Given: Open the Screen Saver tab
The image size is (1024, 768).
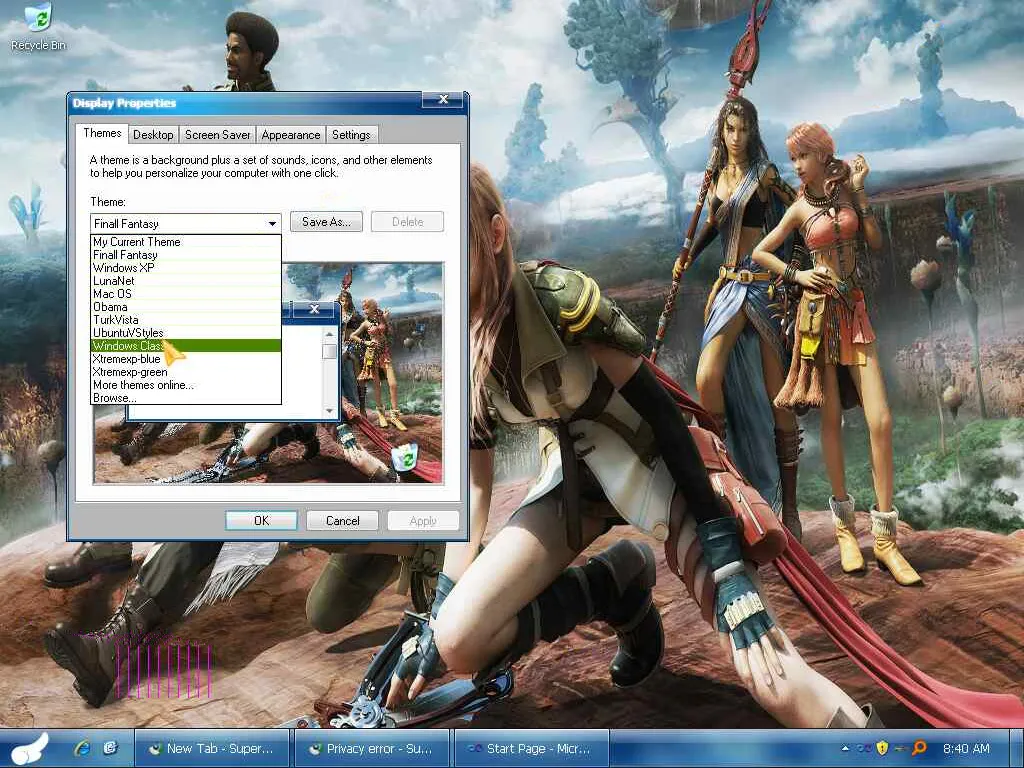Looking at the screenshot, I should pyautogui.click(x=217, y=135).
